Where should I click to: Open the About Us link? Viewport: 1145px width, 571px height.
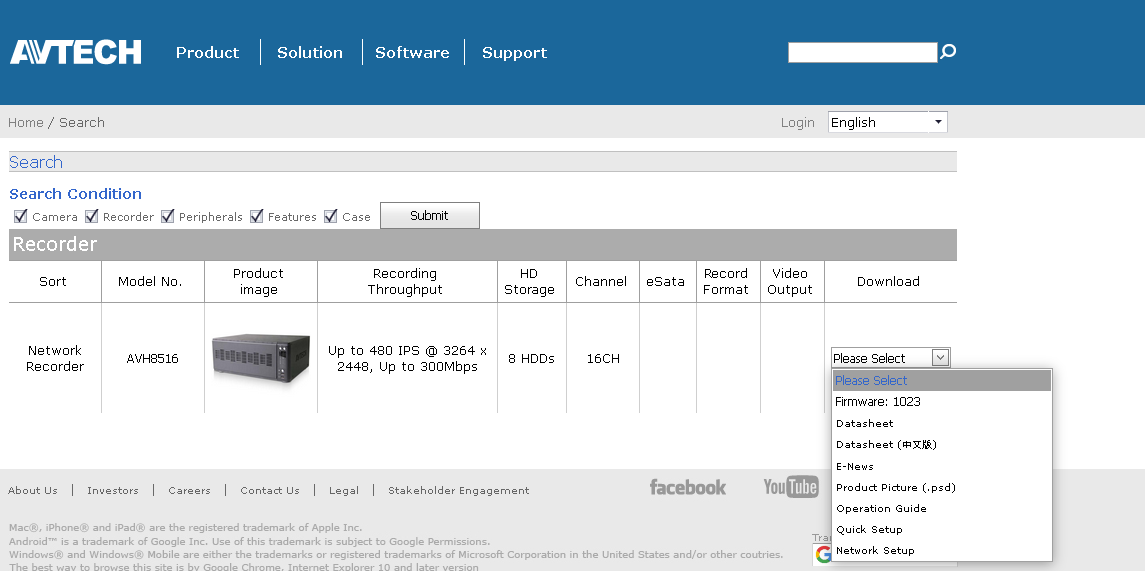point(33,491)
